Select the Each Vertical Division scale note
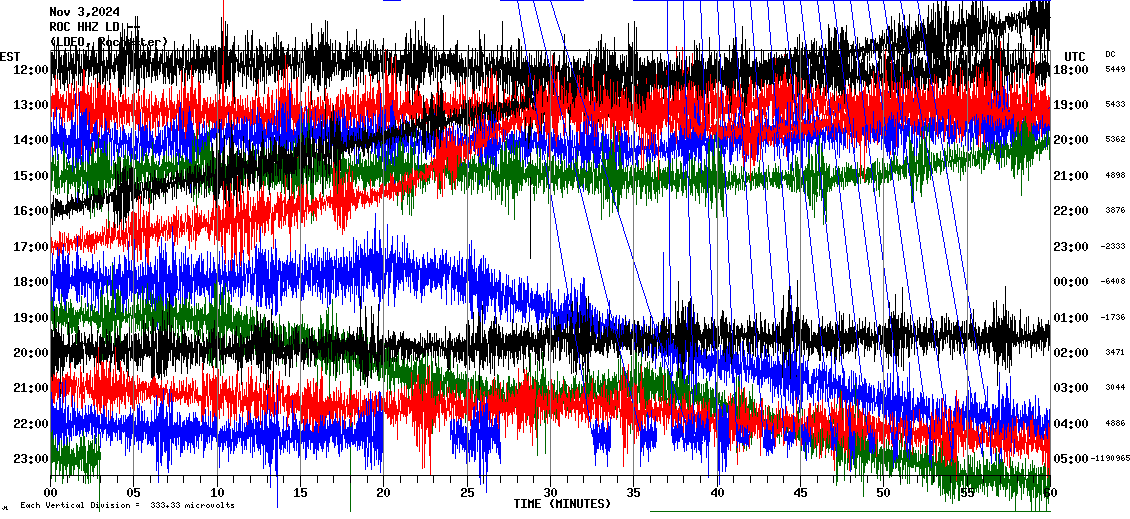Viewport: 1130px width, 519px height. [127, 506]
